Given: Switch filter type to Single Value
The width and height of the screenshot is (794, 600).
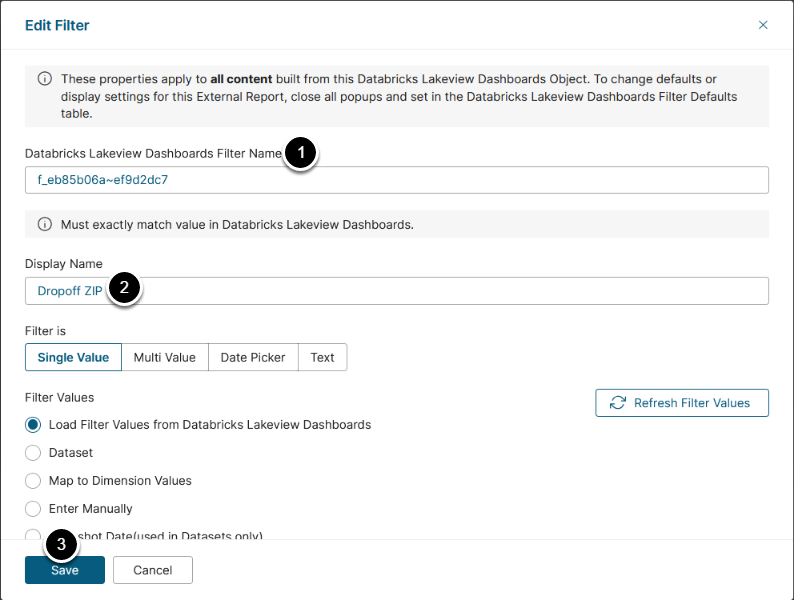Looking at the screenshot, I should 73,357.
